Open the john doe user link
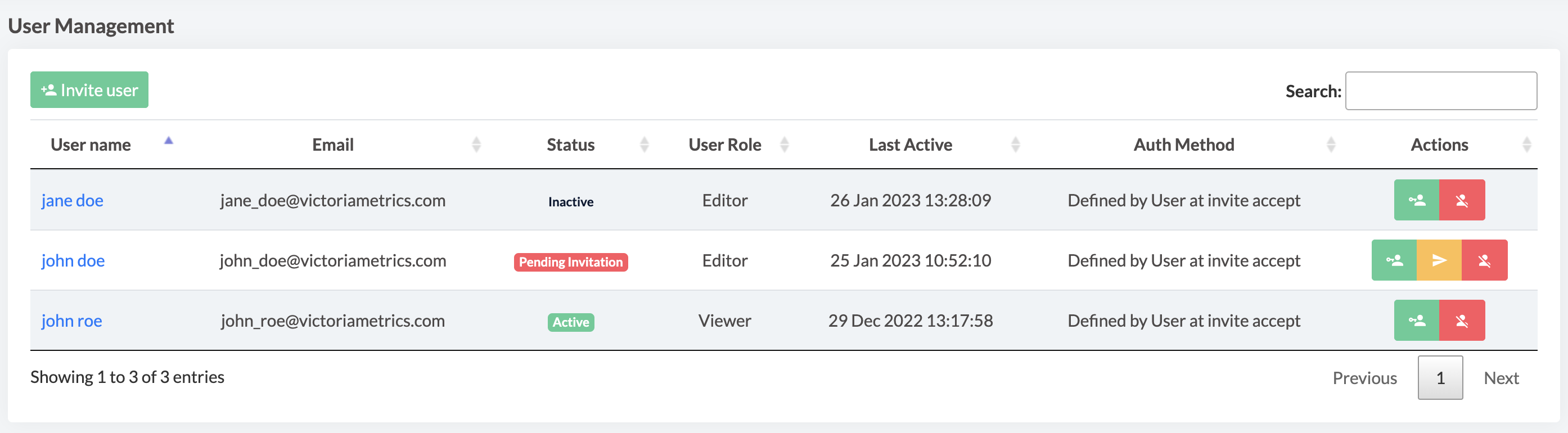This screenshot has width=1568, height=433. tap(73, 261)
